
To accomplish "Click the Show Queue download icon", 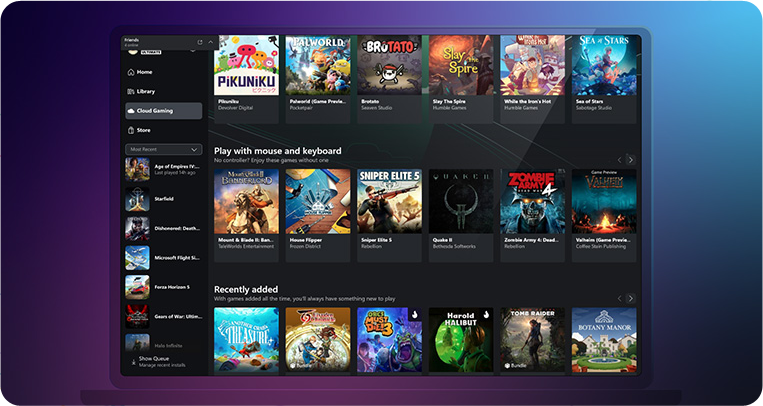I will point(132,360).
